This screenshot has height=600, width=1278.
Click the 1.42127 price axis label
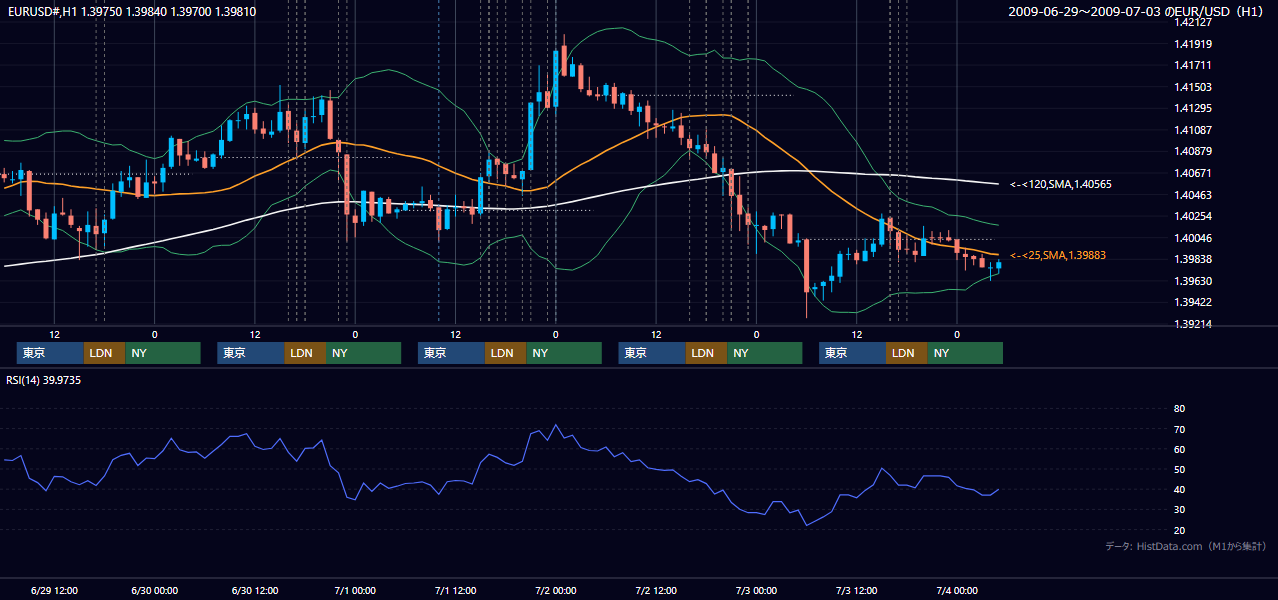(1195, 21)
